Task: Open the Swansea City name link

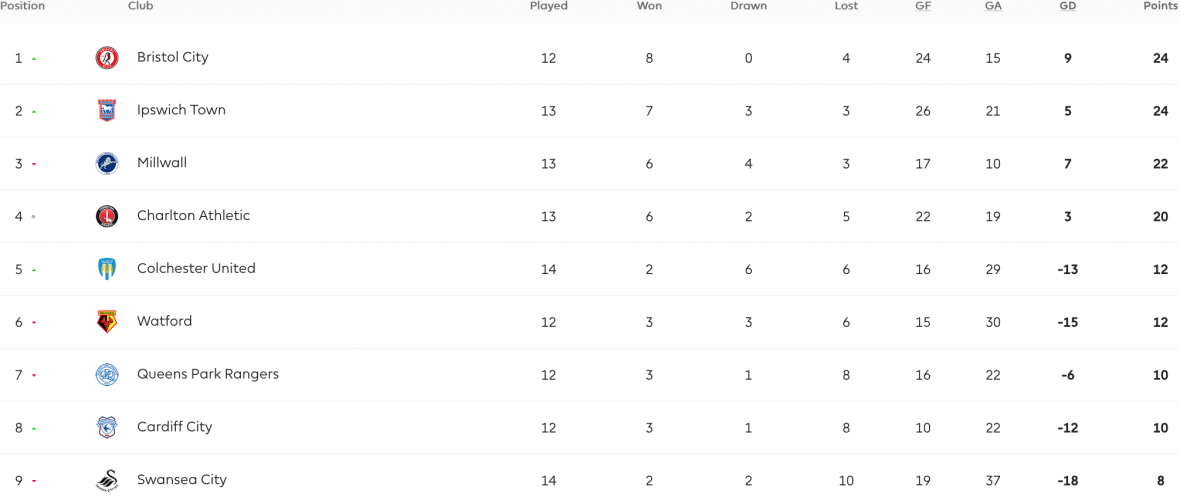Action: pos(181,480)
